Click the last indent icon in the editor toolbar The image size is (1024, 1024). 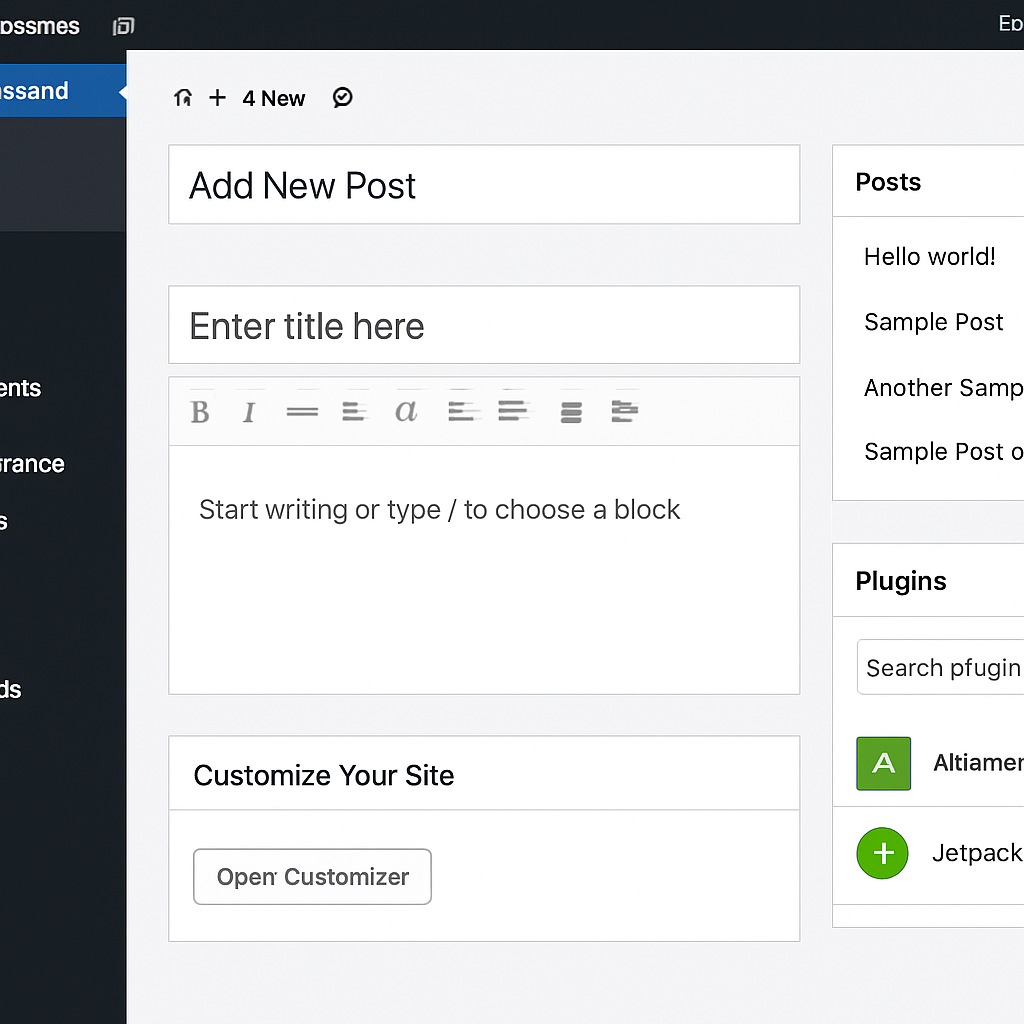coord(624,411)
